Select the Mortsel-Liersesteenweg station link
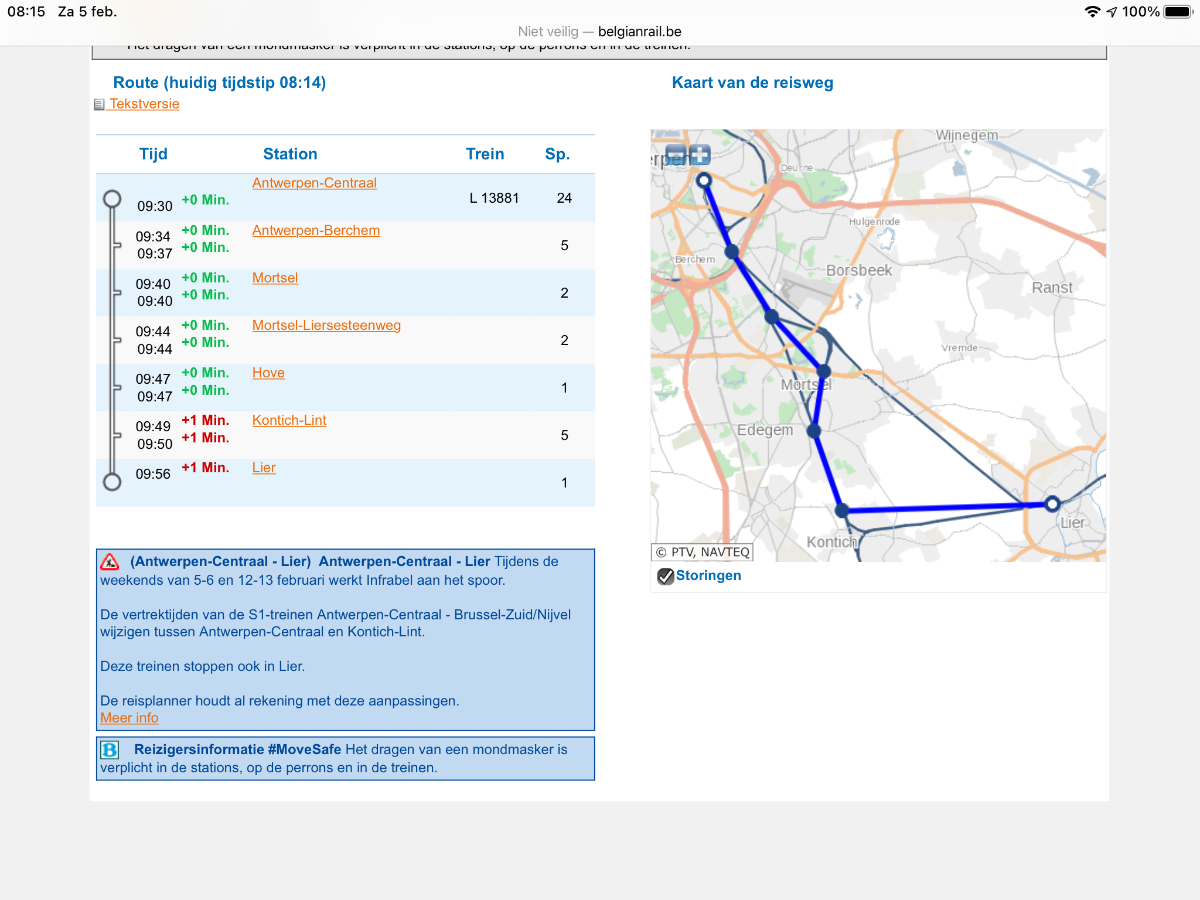1200x900 pixels. [x=326, y=326]
